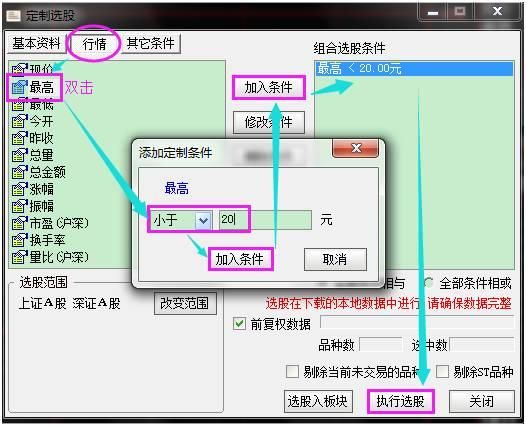526x426 pixels.
Task: Click the 选中数 readout field
Action: coord(482,344)
